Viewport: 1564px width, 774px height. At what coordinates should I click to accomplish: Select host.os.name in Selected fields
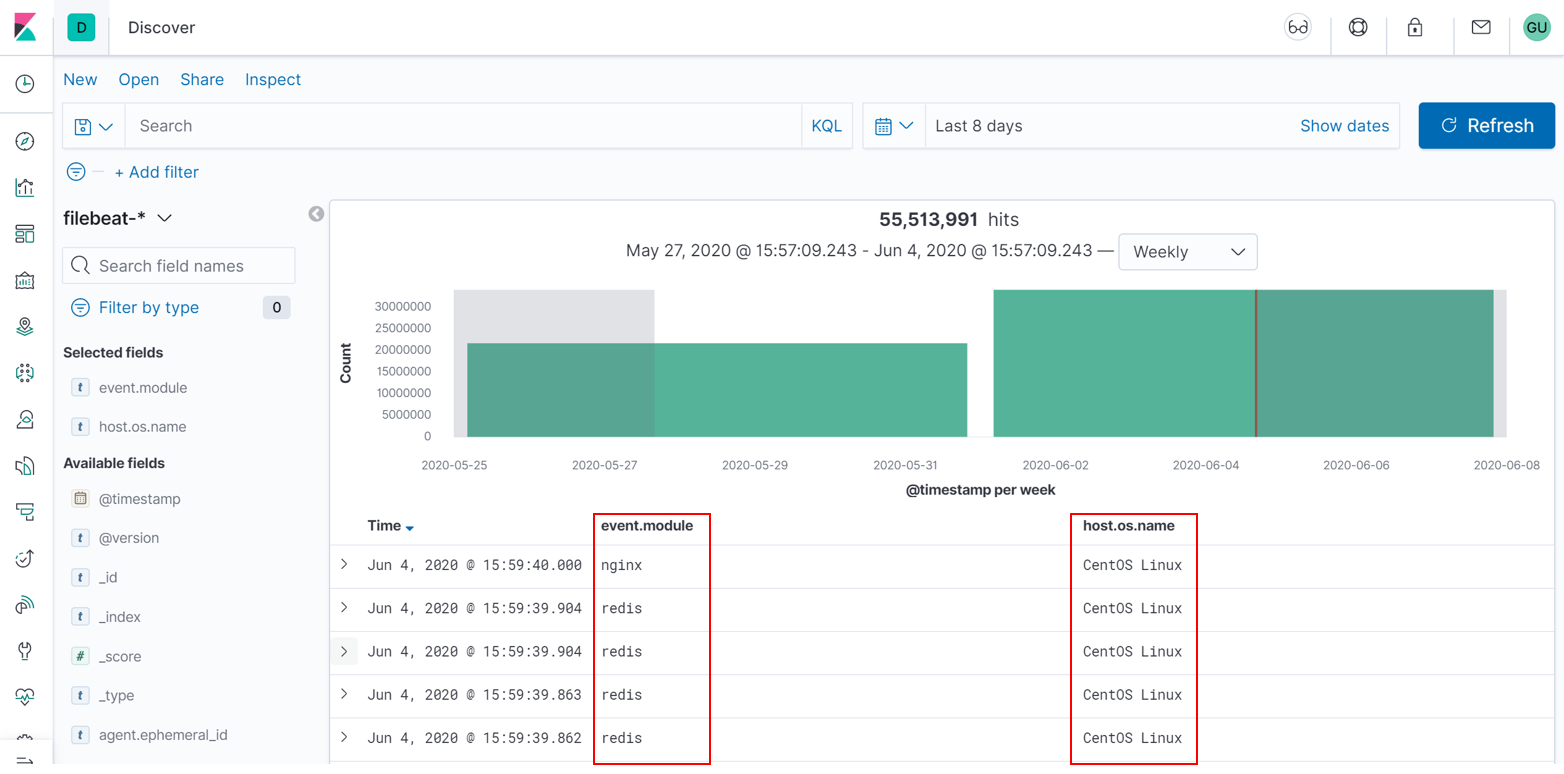[142, 427]
